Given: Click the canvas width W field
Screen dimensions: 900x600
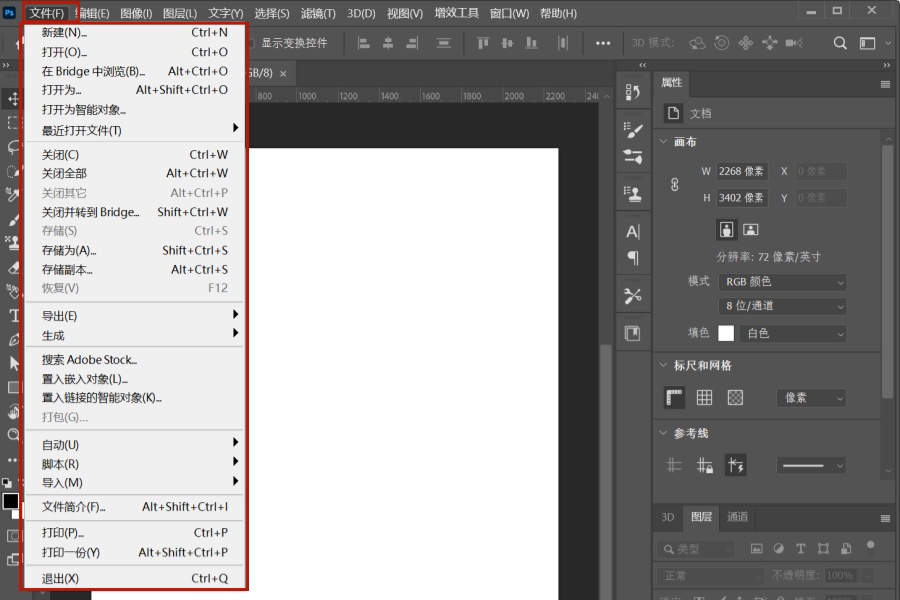Looking at the screenshot, I should pos(742,171).
